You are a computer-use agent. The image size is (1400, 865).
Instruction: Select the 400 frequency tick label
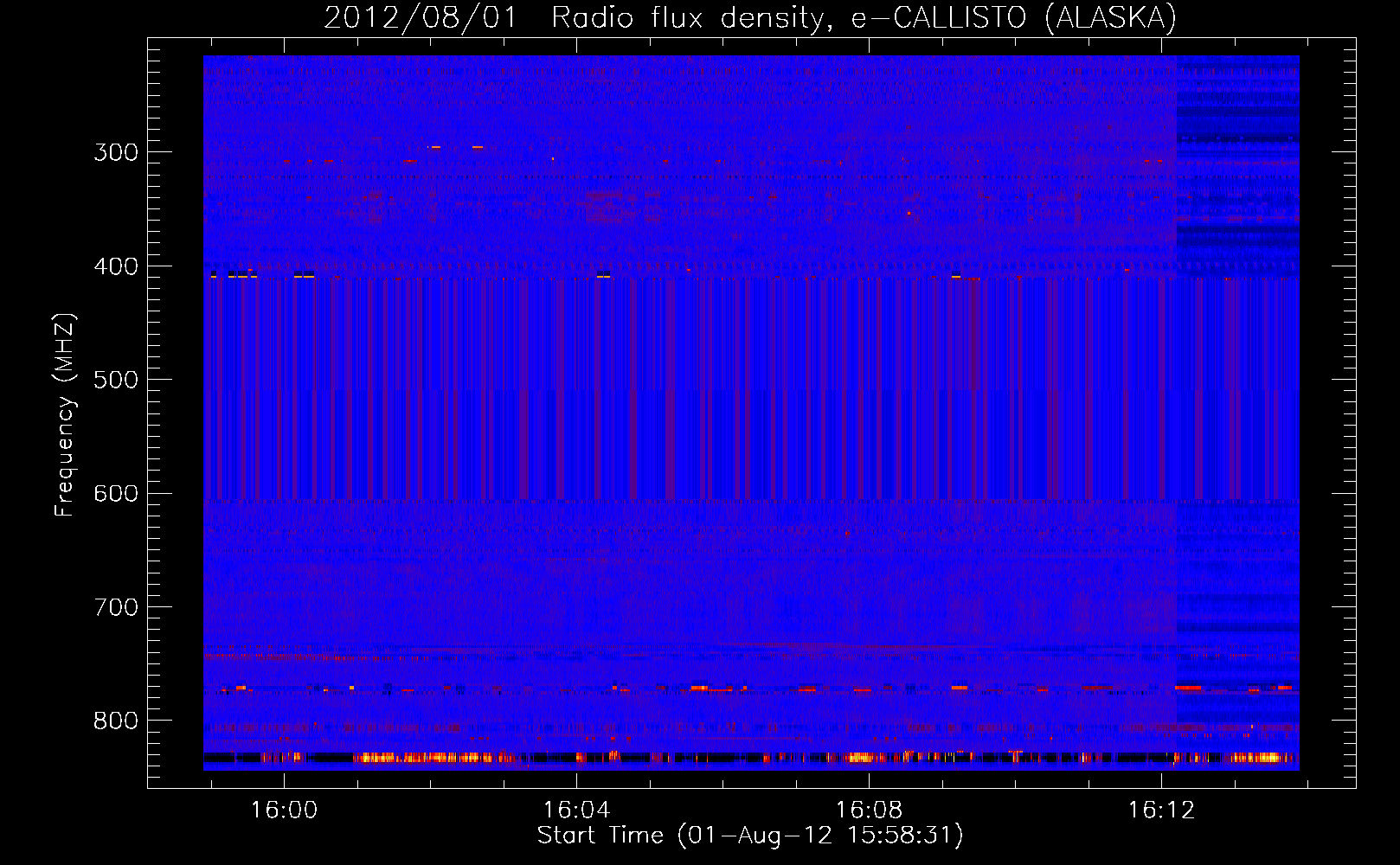[116, 266]
